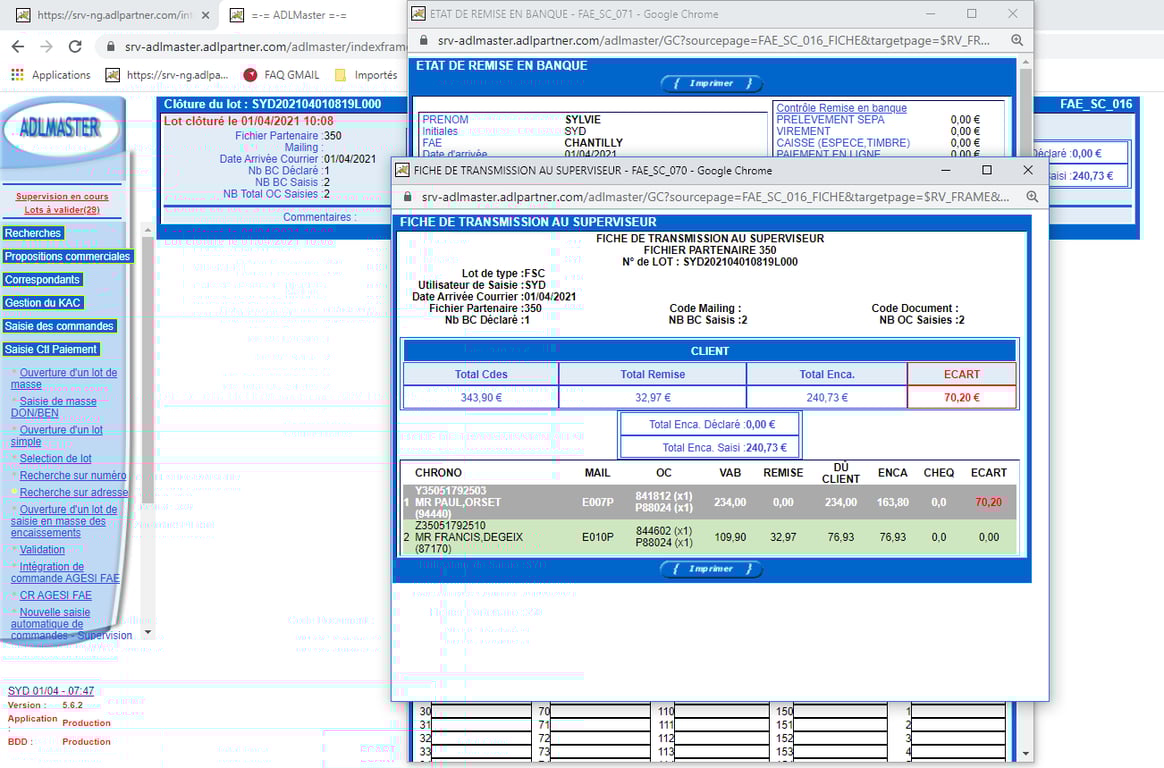
Task: Reload the ADLMaster page
Action: (75, 47)
